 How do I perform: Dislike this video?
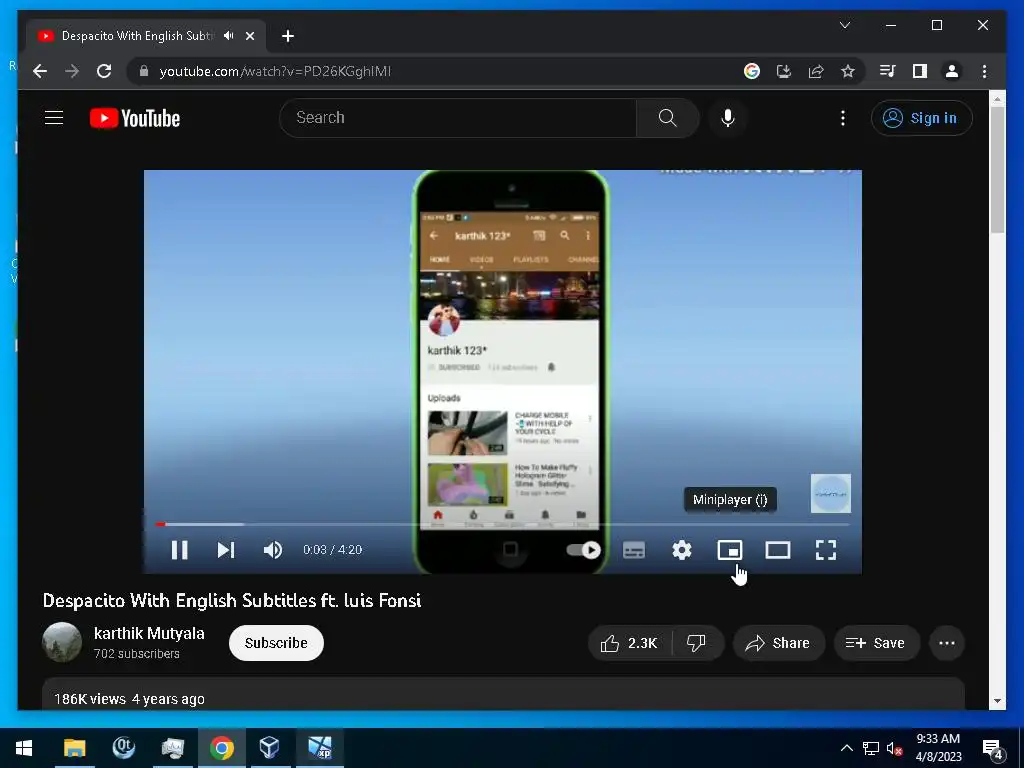(x=697, y=643)
